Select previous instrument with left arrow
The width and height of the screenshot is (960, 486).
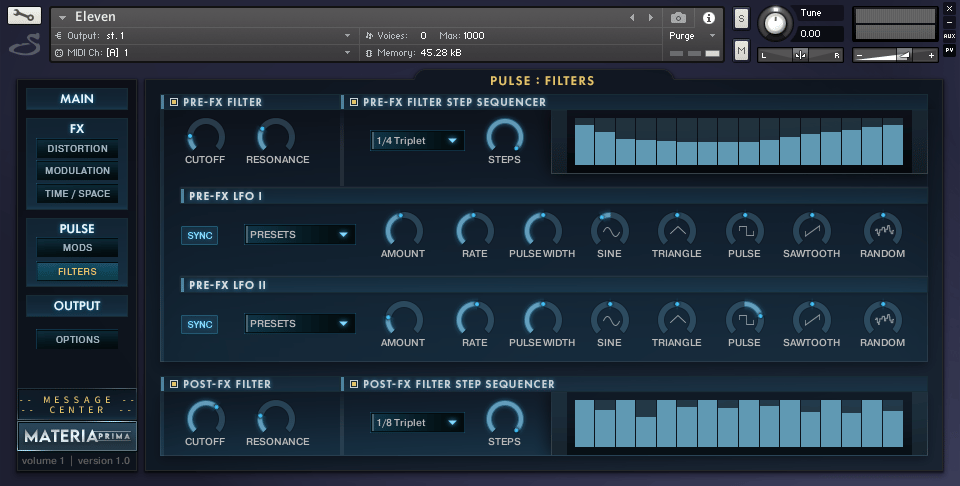point(632,18)
